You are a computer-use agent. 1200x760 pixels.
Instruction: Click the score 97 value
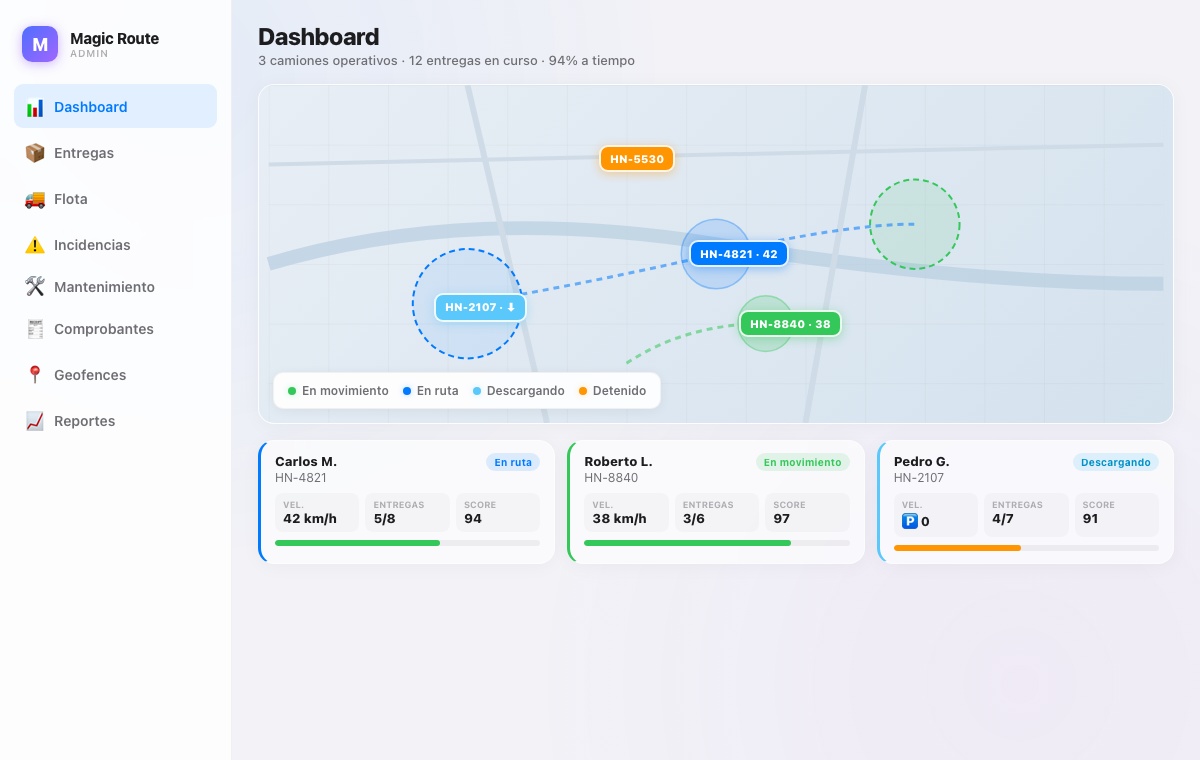click(x=782, y=519)
